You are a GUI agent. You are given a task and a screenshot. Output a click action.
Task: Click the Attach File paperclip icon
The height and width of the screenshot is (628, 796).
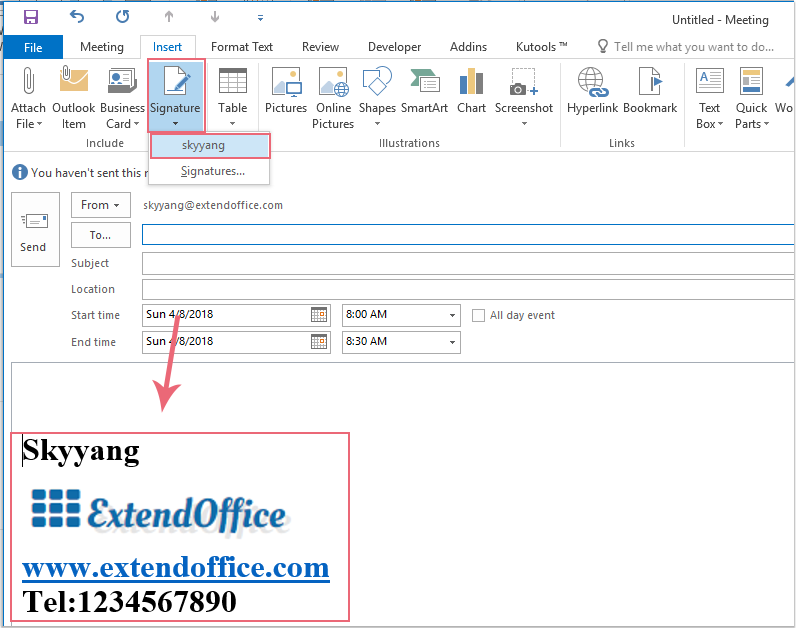[28, 81]
